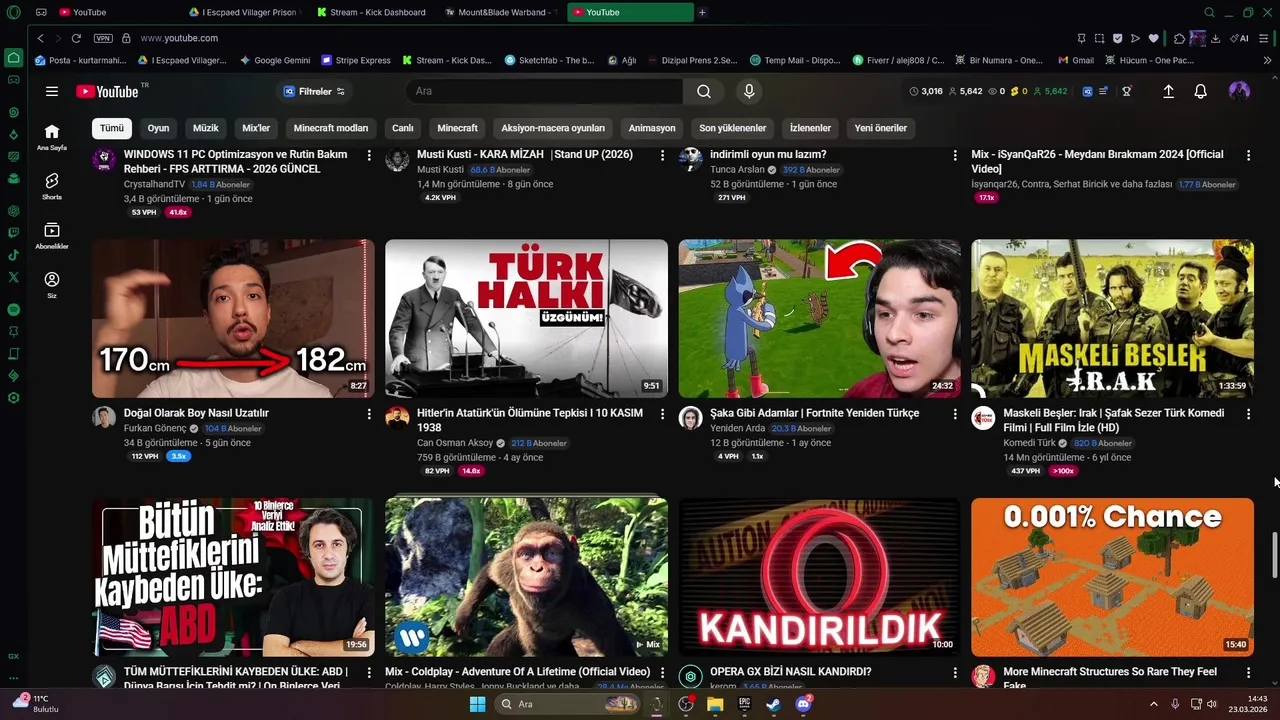Open Google Gemini bookmark

[x=275, y=60]
